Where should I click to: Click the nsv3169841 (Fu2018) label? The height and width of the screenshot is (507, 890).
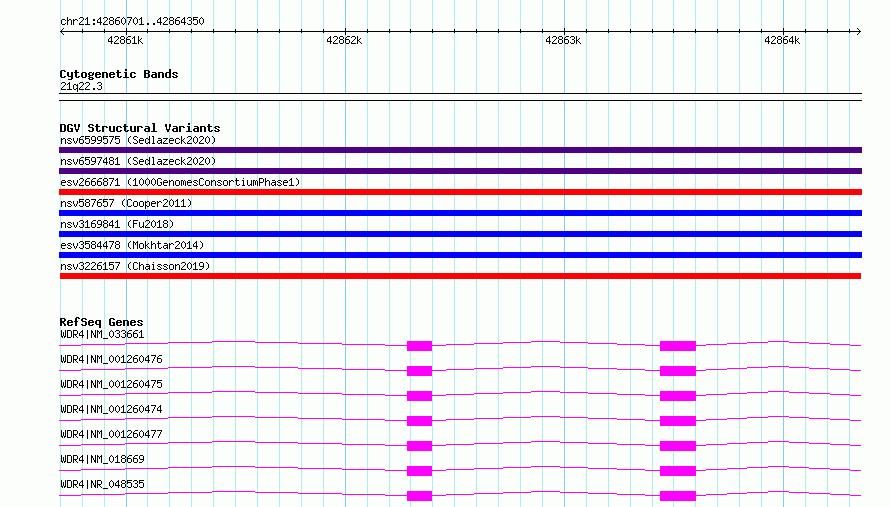coord(117,224)
